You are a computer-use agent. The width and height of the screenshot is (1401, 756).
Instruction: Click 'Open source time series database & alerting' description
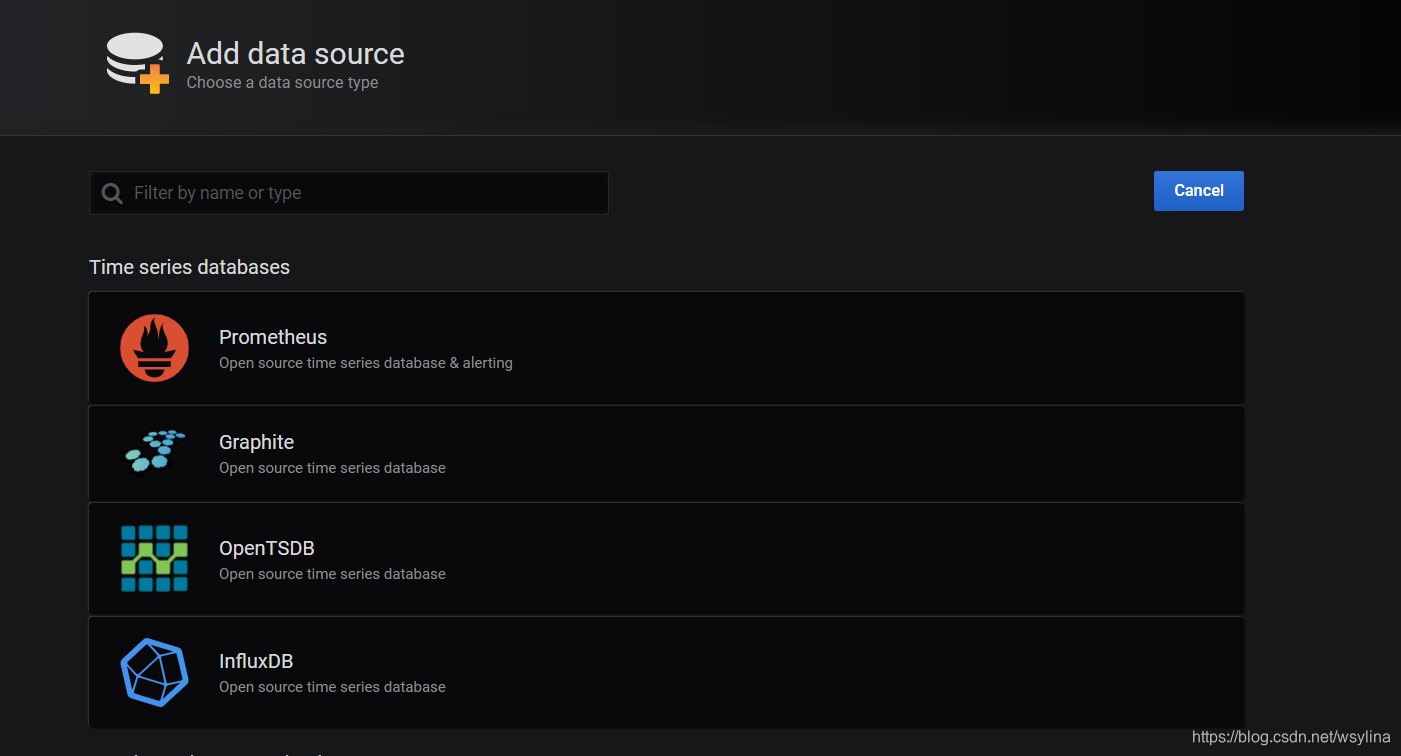coord(366,363)
